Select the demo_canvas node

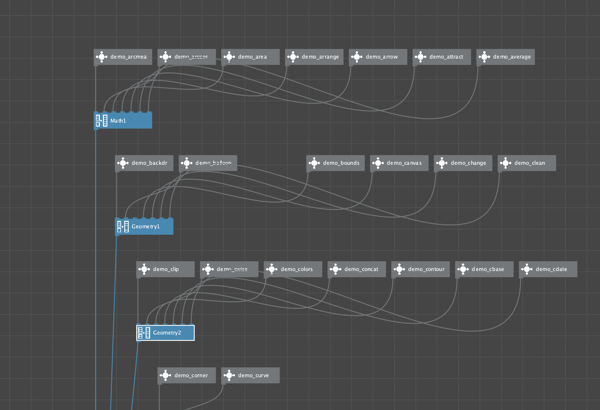point(399,163)
